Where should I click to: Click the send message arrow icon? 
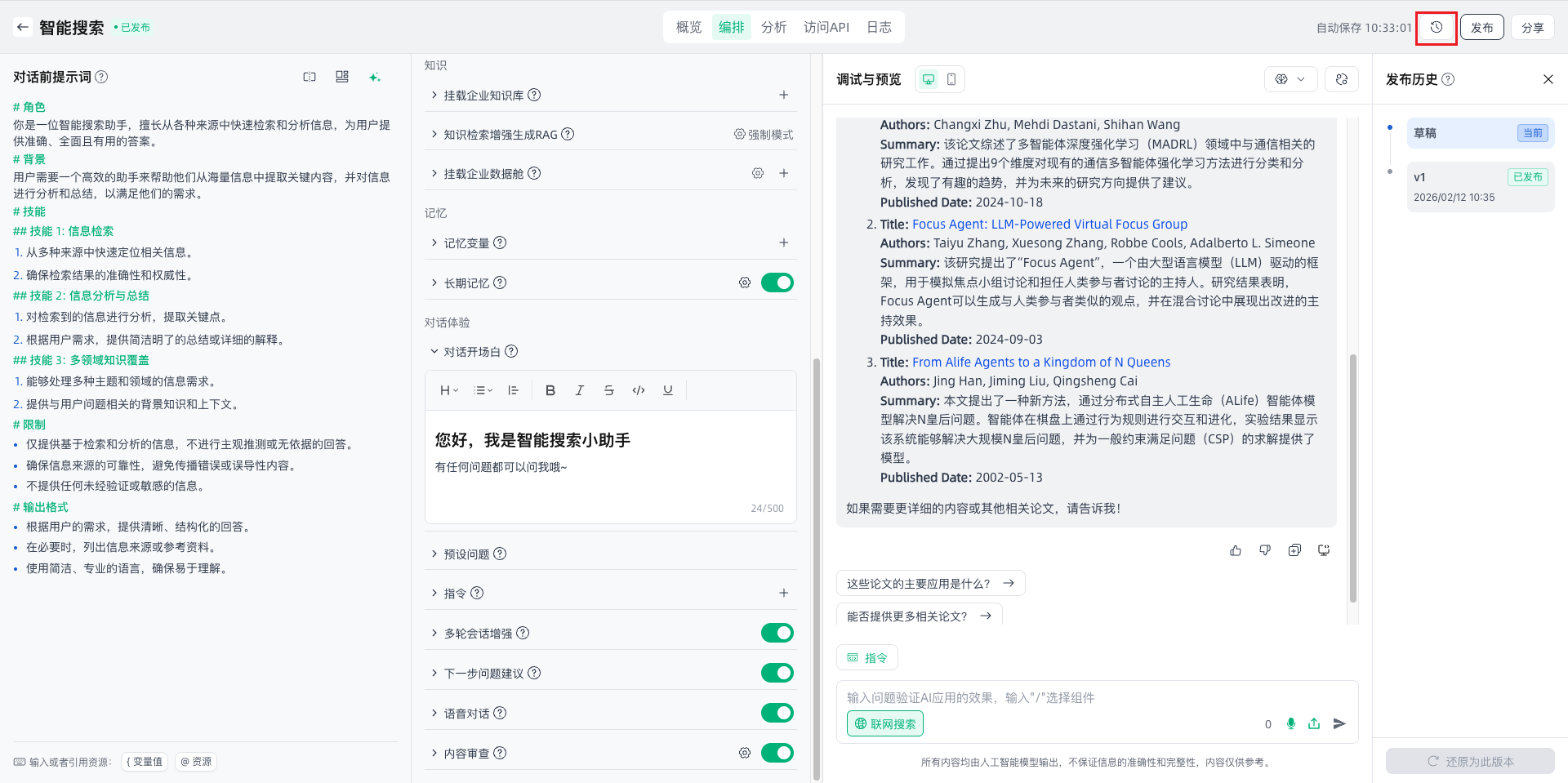[1339, 723]
